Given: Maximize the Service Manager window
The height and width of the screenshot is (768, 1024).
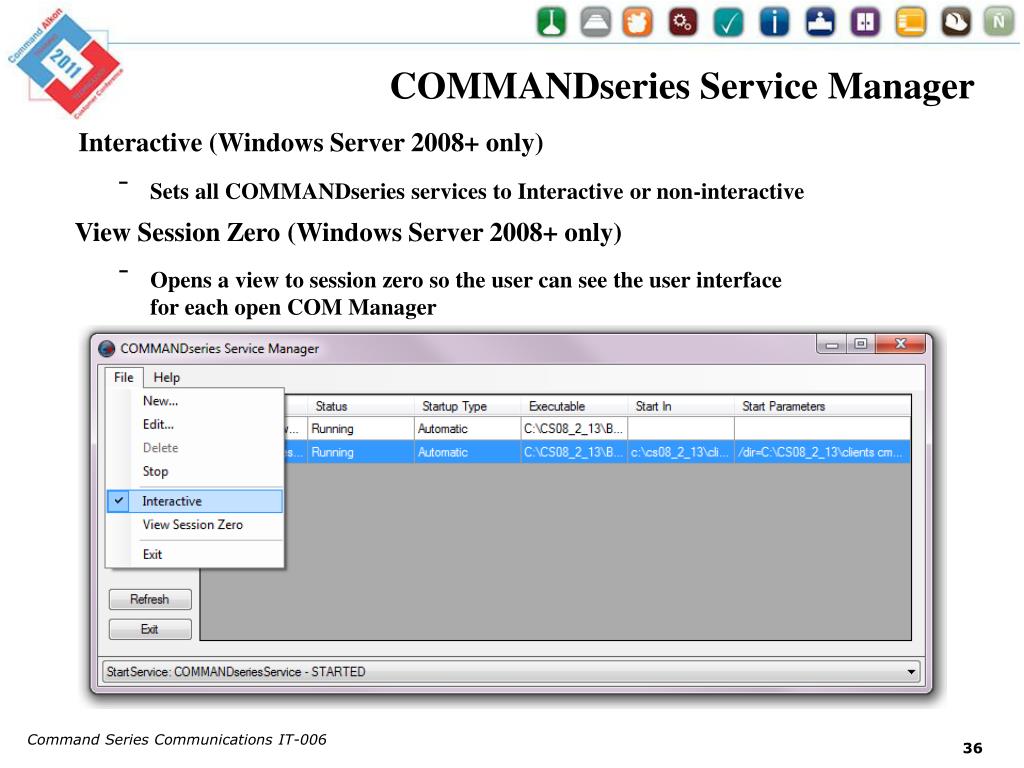Looking at the screenshot, I should [x=861, y=344].
